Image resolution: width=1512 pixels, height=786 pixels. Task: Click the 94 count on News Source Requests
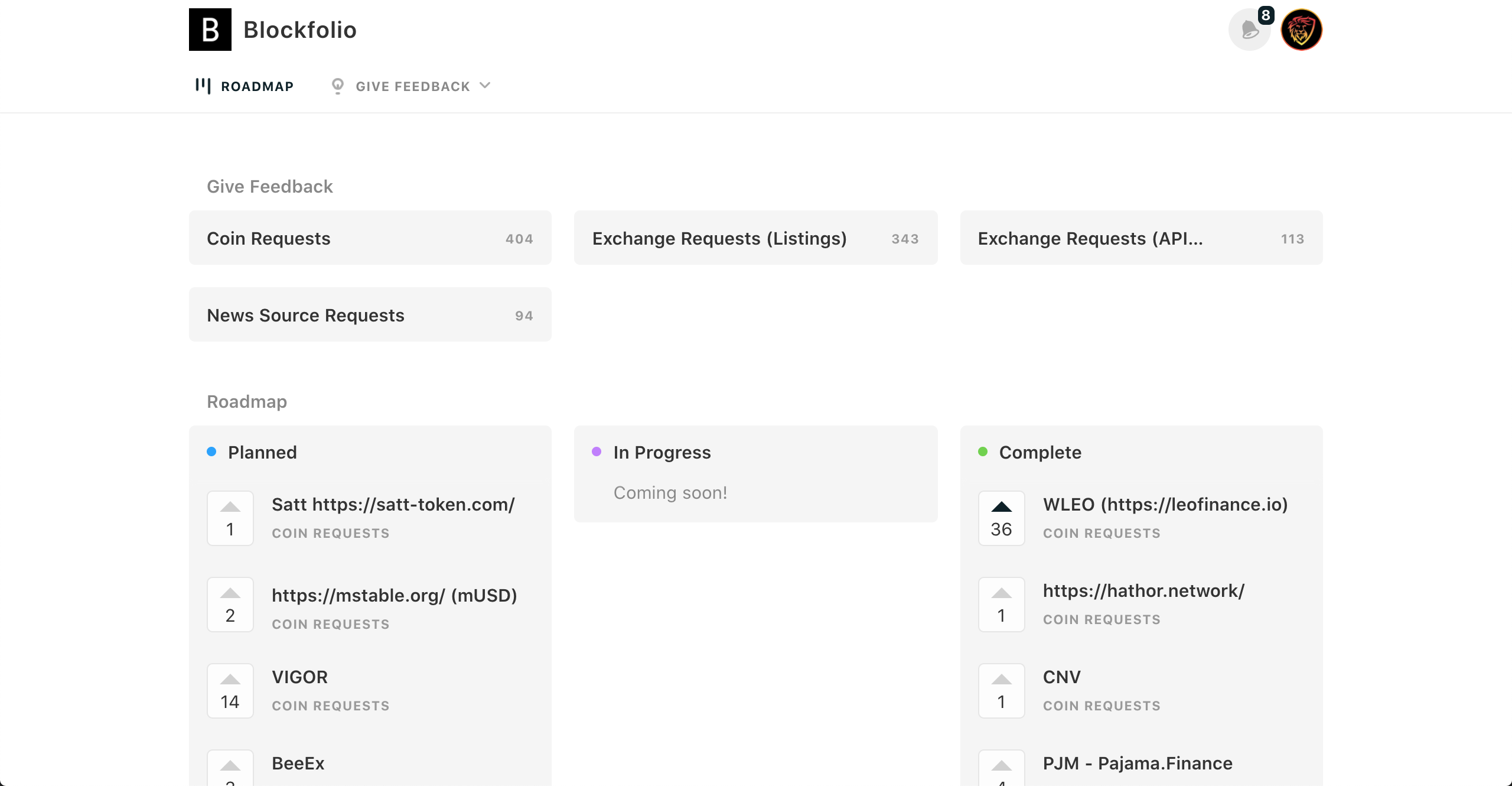point(524,316)
